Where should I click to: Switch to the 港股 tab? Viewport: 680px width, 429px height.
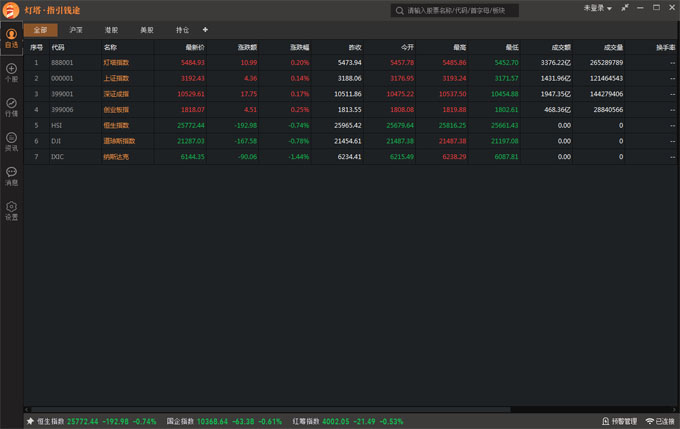[x=111, y=30]
